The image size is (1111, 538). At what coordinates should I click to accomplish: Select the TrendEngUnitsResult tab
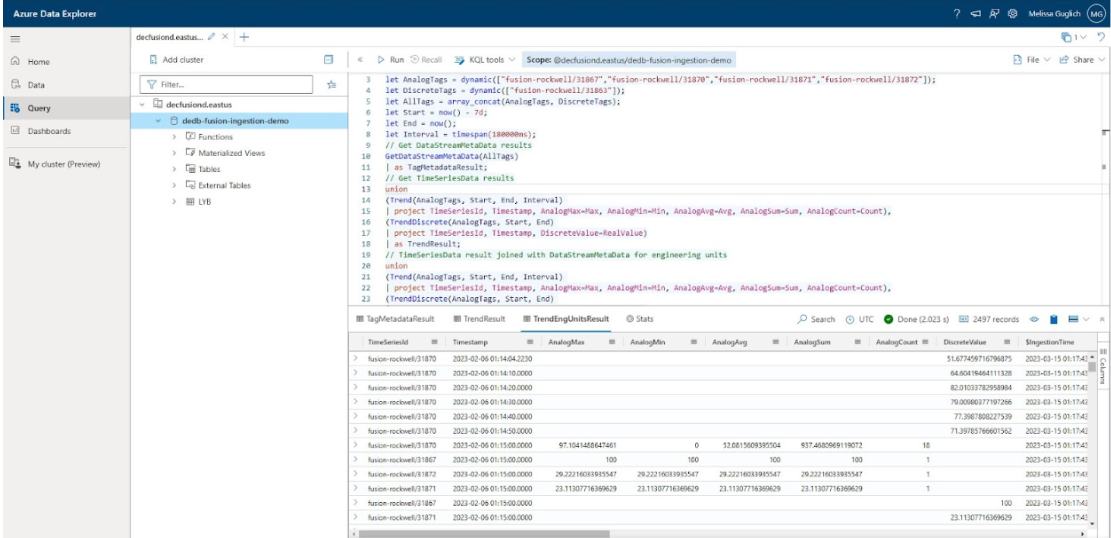[565, 319]
